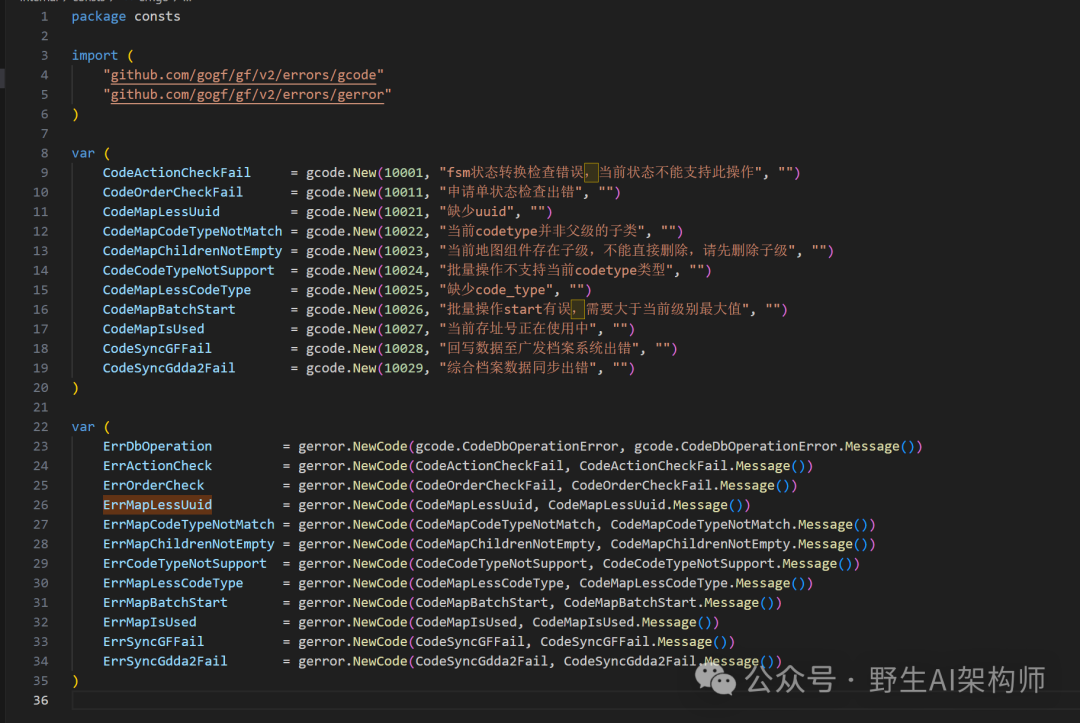Select the highlighted ErrMapLessUuid identifier
The image size is (1080, 723).
(157, 505)
